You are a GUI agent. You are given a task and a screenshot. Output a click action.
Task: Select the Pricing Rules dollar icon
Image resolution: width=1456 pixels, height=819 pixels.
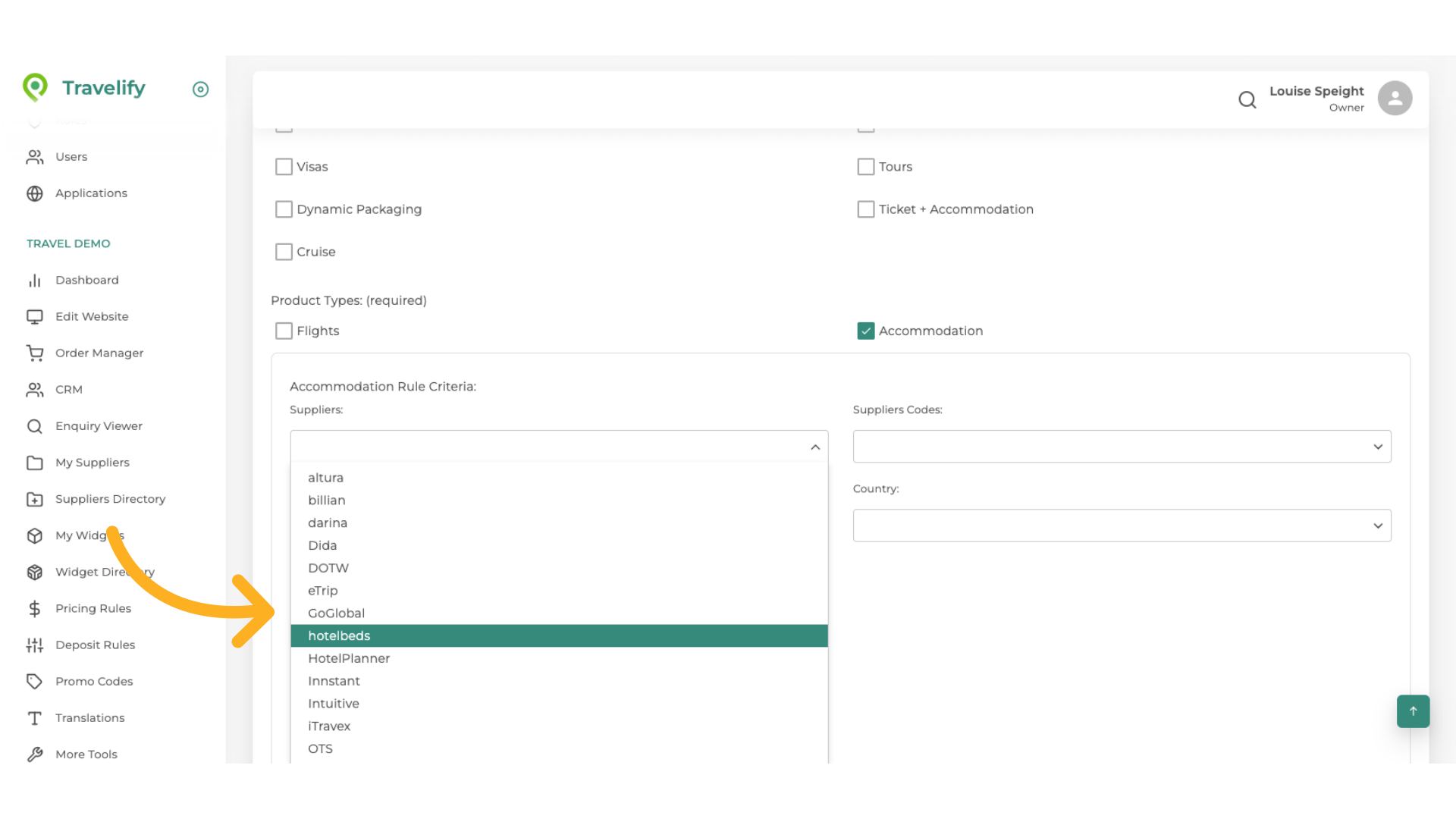(35, 608)
